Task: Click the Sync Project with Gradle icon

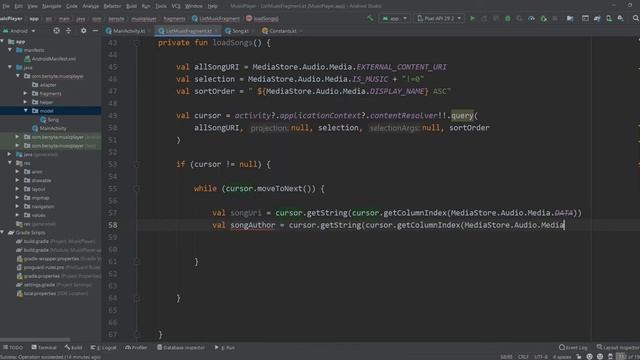Action: pos(597,18)
